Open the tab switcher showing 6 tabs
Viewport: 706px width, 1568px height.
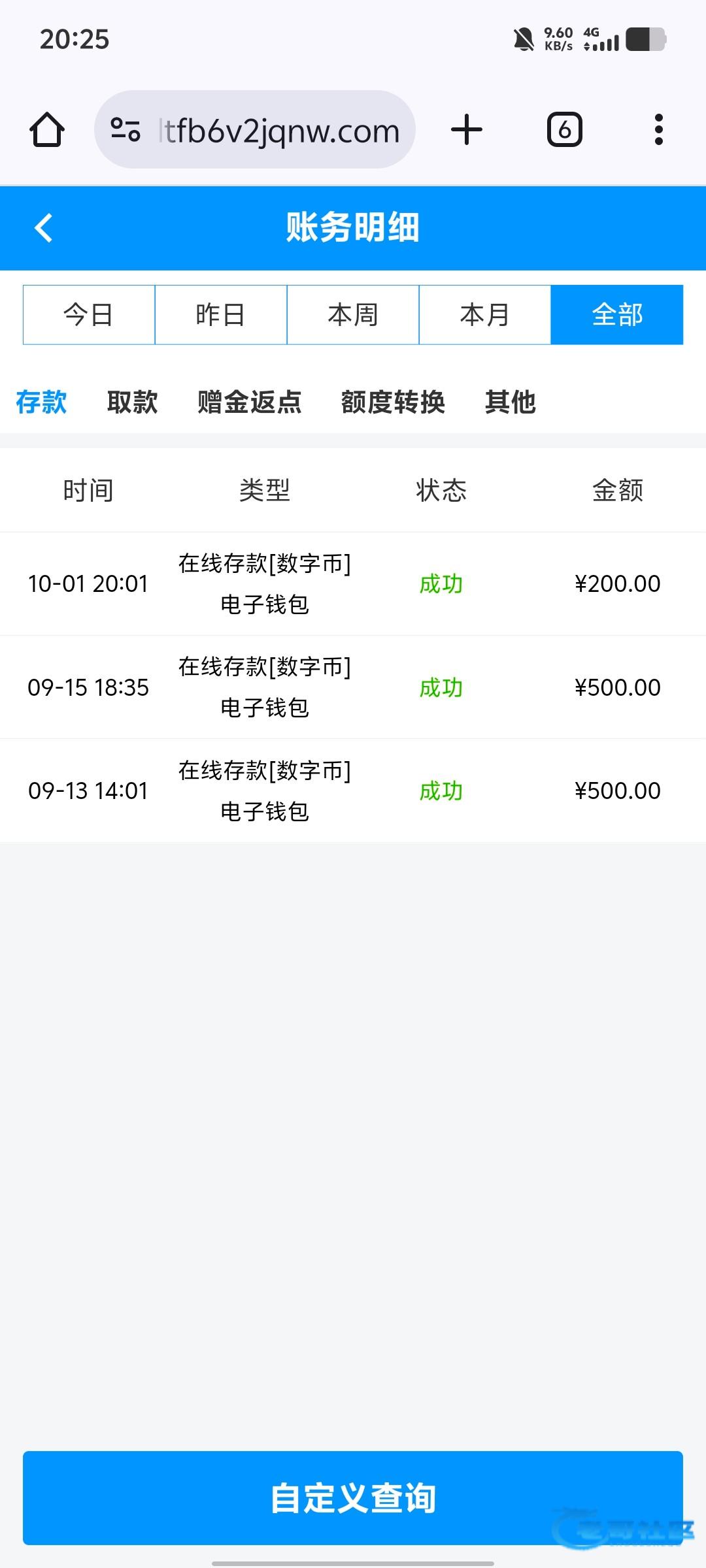[x=564, y=129]
